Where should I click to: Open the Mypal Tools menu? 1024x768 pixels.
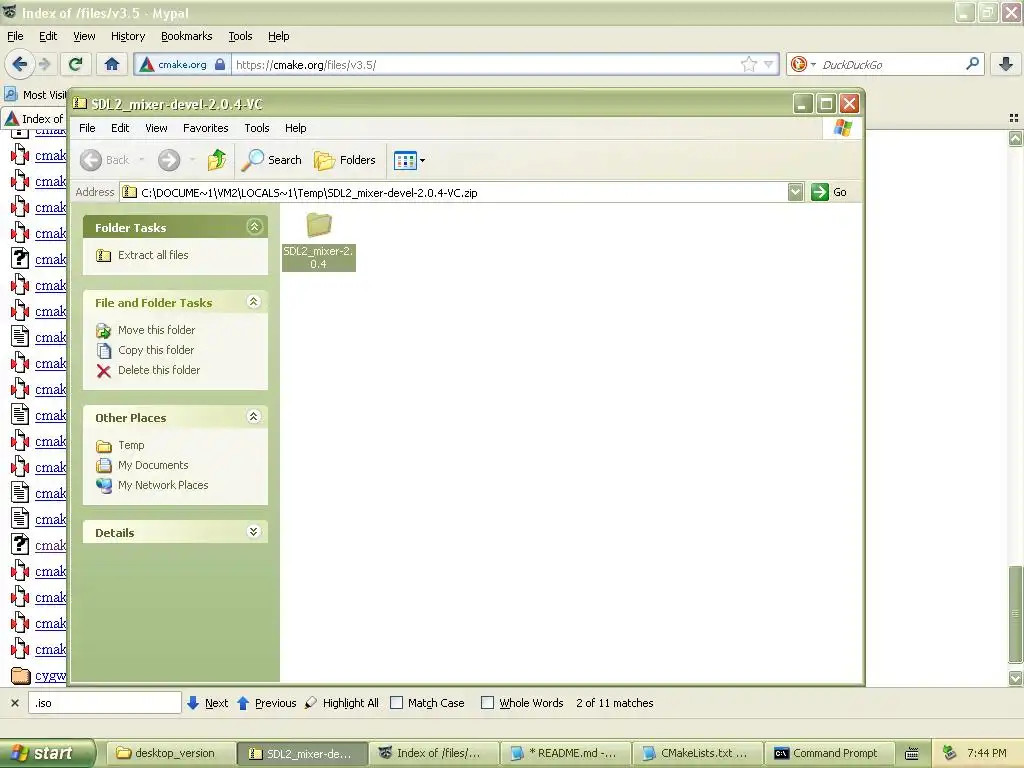point(240,37)
